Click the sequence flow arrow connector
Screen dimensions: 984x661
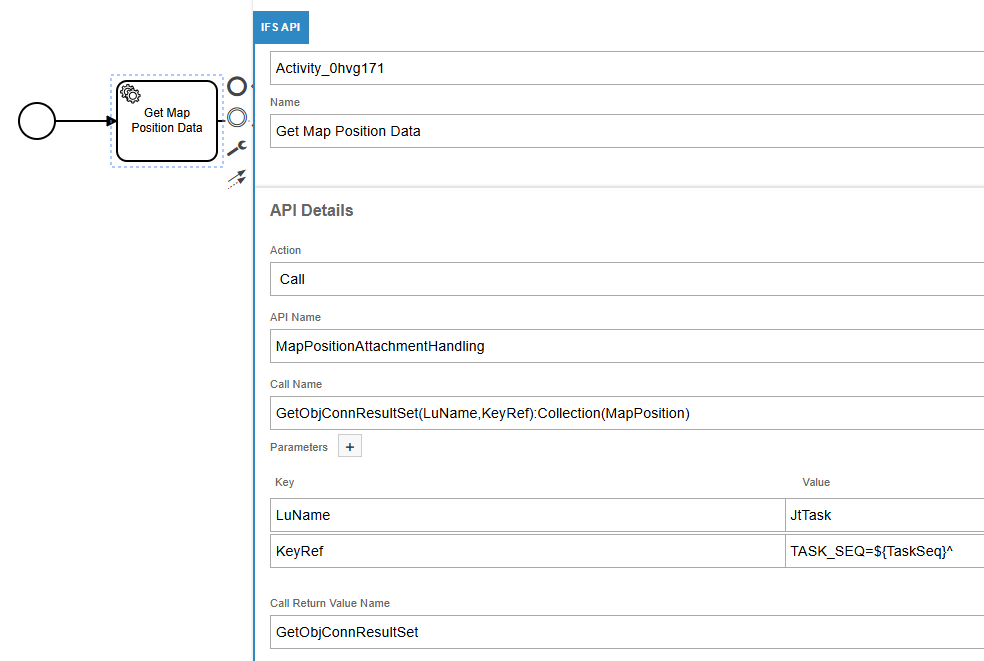(85, 121)
